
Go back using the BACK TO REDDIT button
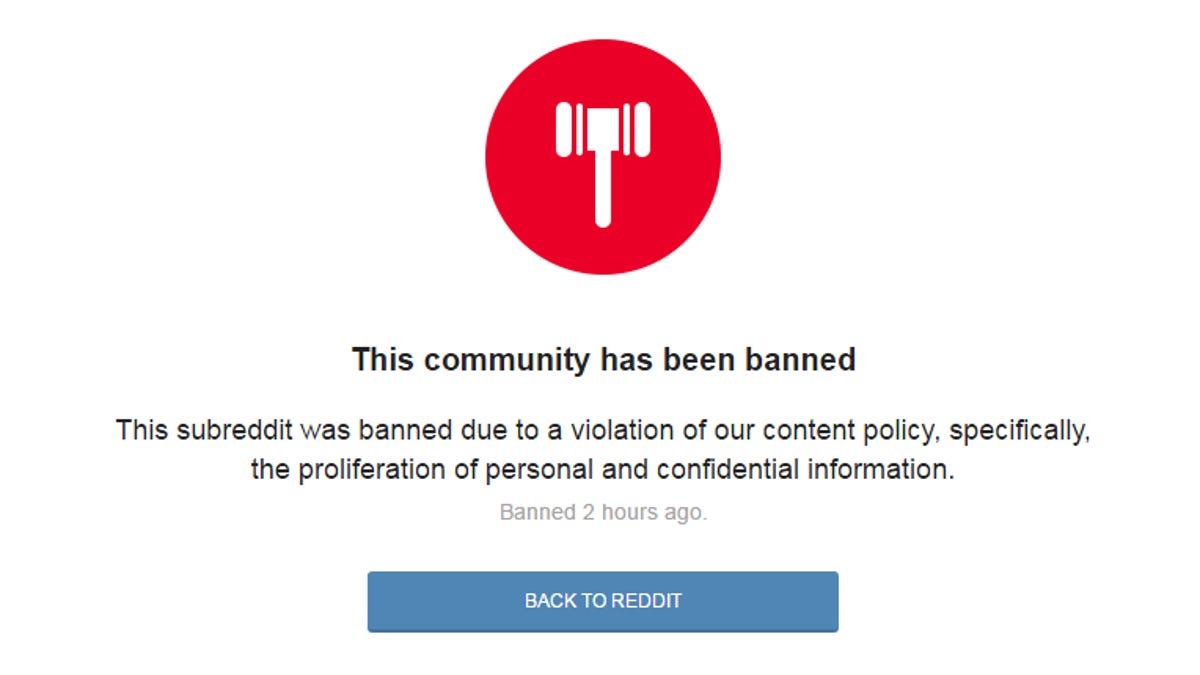pyautogui.click(x=603, y=602)
